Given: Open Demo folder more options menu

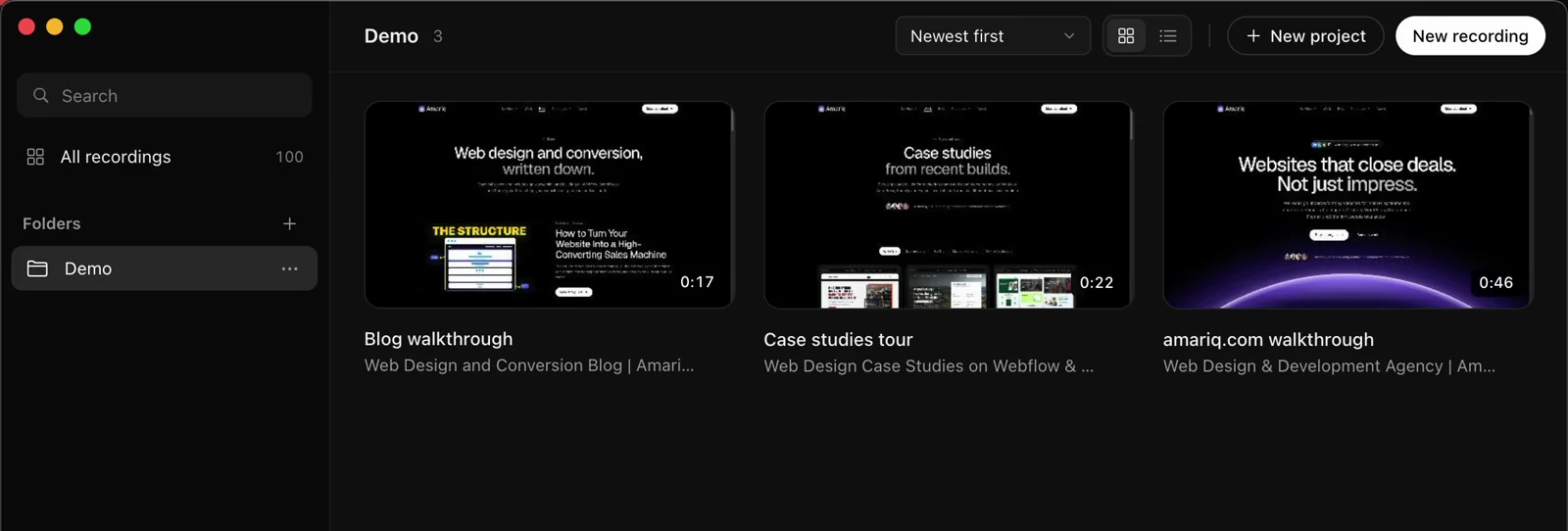Looking at the screenshot, I should [x=289, y=268].
